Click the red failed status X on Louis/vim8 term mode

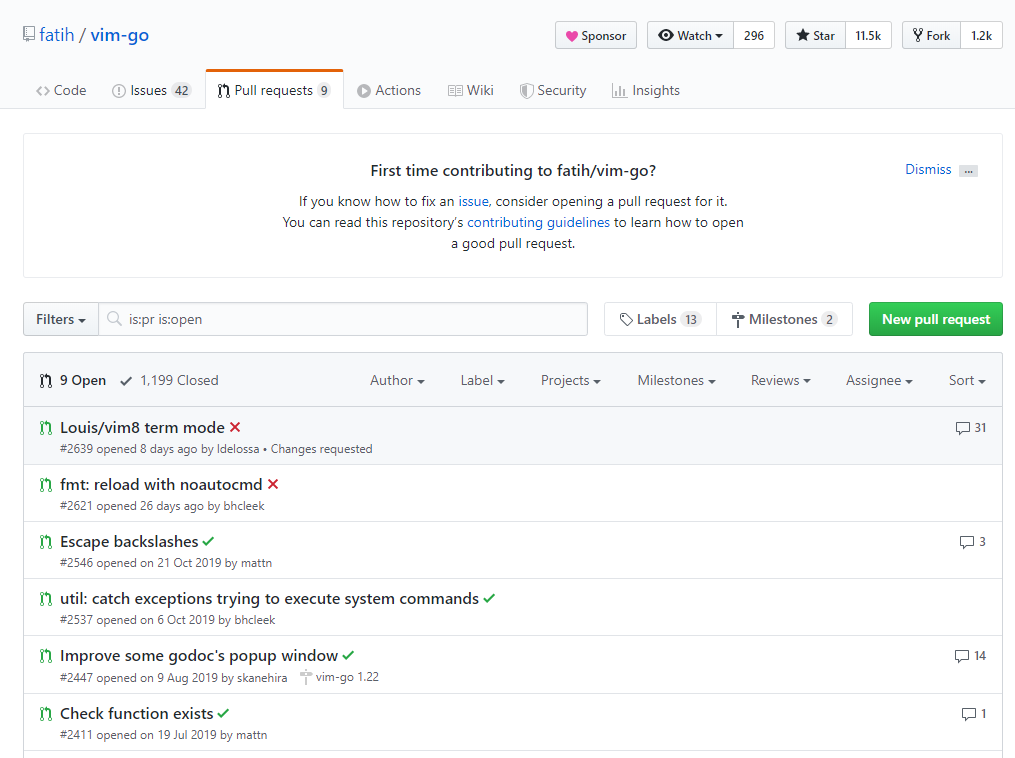[x=235, y=428]
